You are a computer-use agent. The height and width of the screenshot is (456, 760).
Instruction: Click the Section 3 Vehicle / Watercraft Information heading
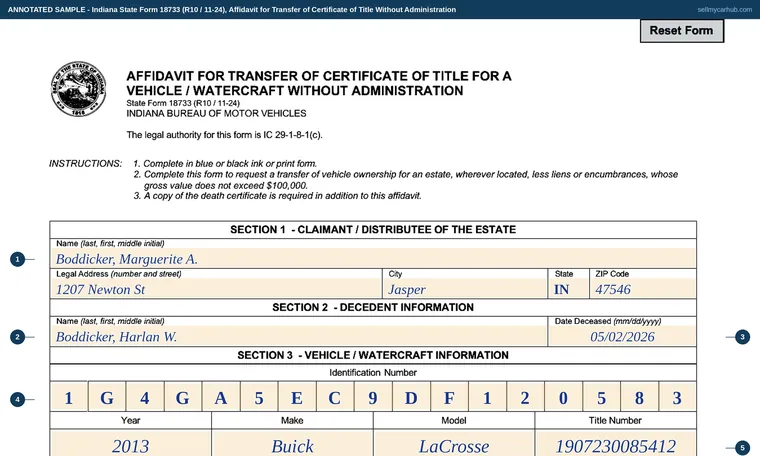pos(373,355)
